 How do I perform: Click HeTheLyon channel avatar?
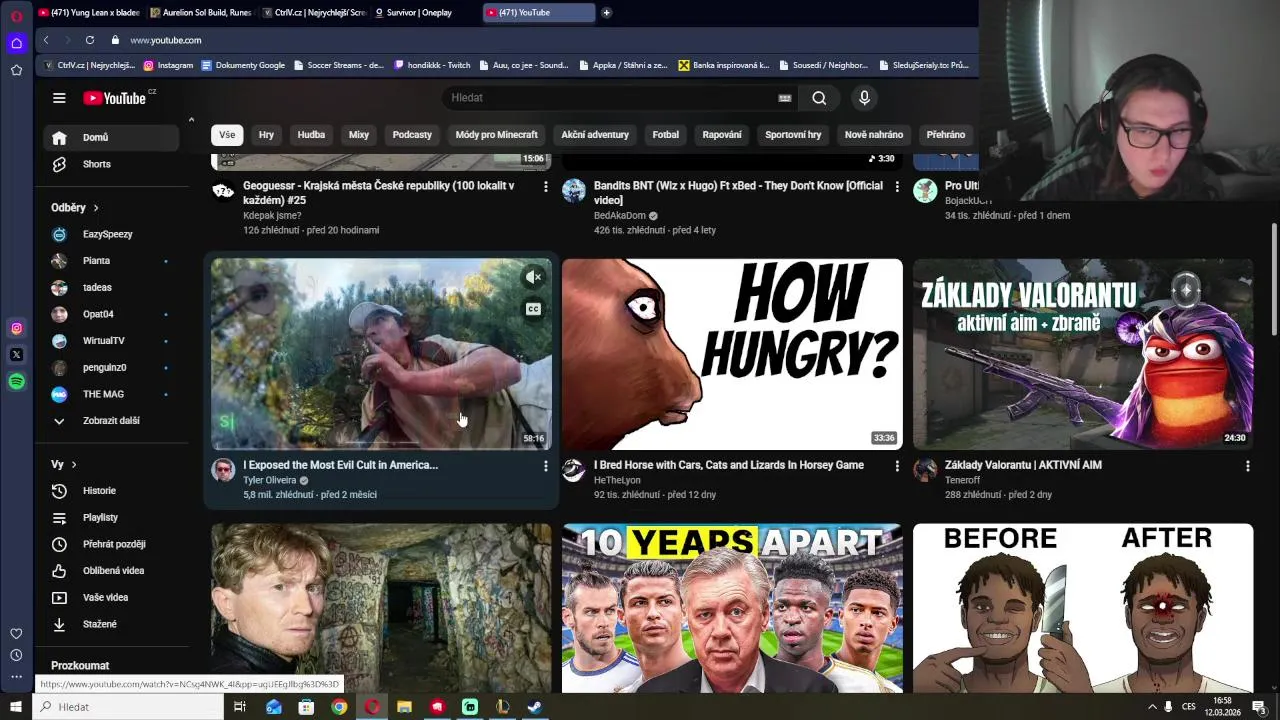(574, 470)
